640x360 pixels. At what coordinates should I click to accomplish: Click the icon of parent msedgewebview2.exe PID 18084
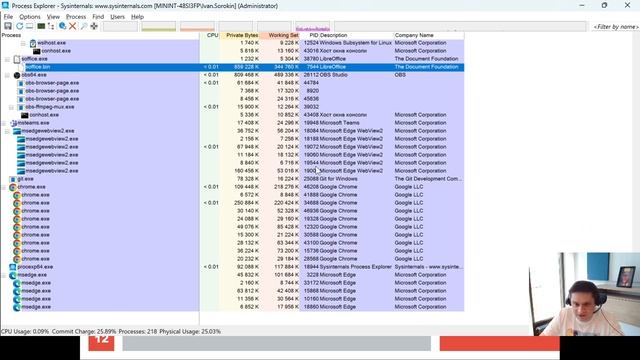point(17,131)
